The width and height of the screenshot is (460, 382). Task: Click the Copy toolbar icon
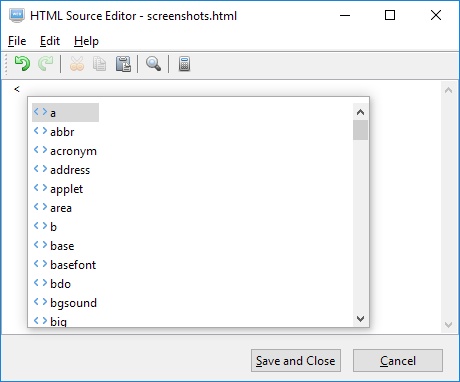click(x=99, y=64)
